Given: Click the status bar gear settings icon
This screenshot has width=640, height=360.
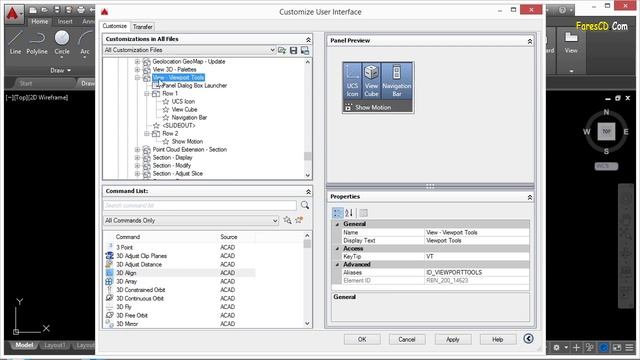Looking at the screenshot, I should 556,347.
